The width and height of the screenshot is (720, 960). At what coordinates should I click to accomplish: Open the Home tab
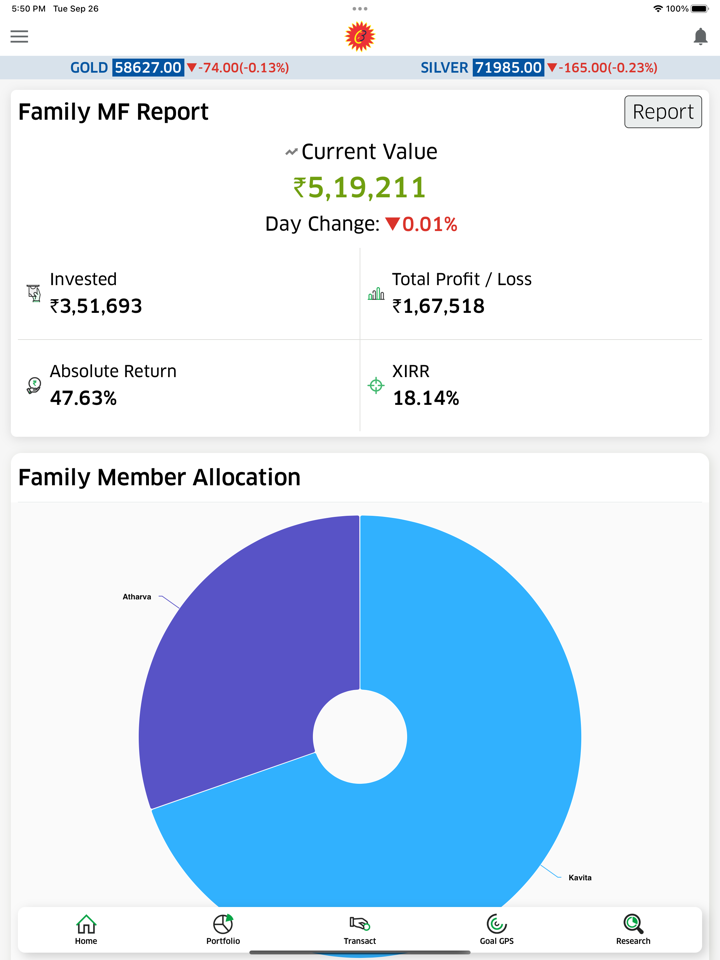(x=86, y=929)
